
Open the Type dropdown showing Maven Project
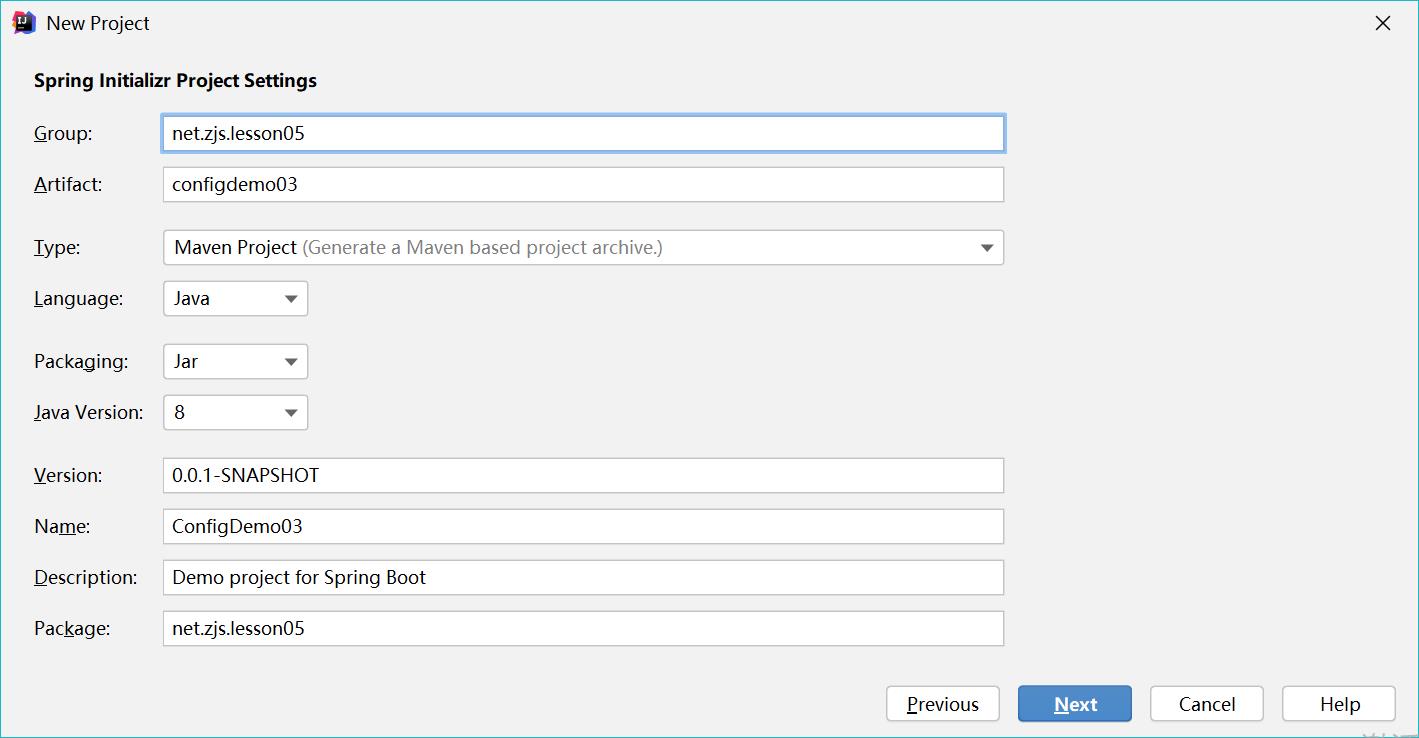(x=583, y=247)
